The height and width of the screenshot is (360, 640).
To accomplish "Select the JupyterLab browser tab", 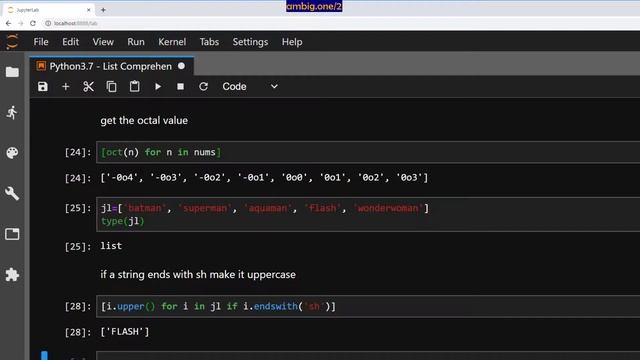I will [x=49, y=10].
